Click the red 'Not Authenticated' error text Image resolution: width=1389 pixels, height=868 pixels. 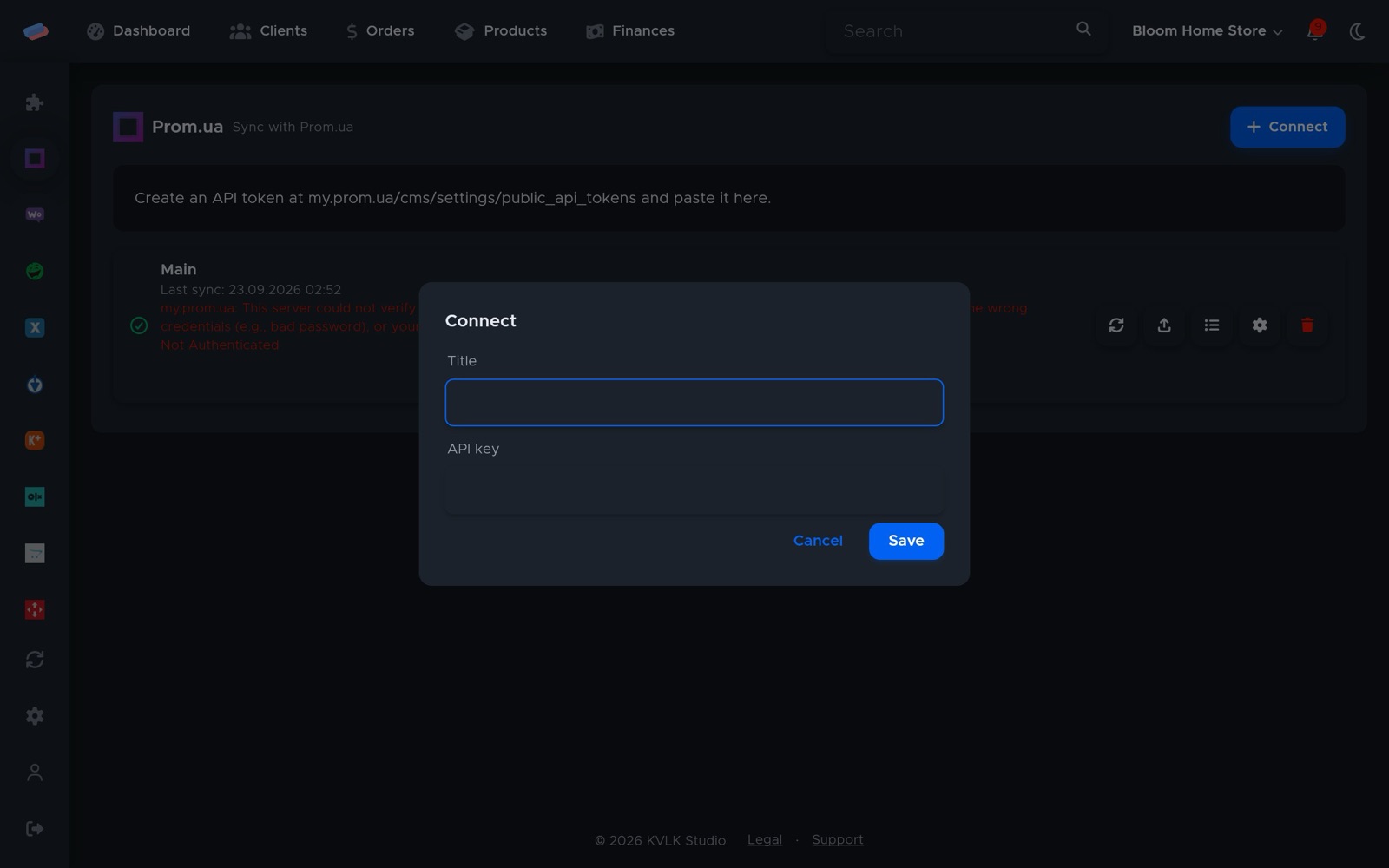(220, 345)
